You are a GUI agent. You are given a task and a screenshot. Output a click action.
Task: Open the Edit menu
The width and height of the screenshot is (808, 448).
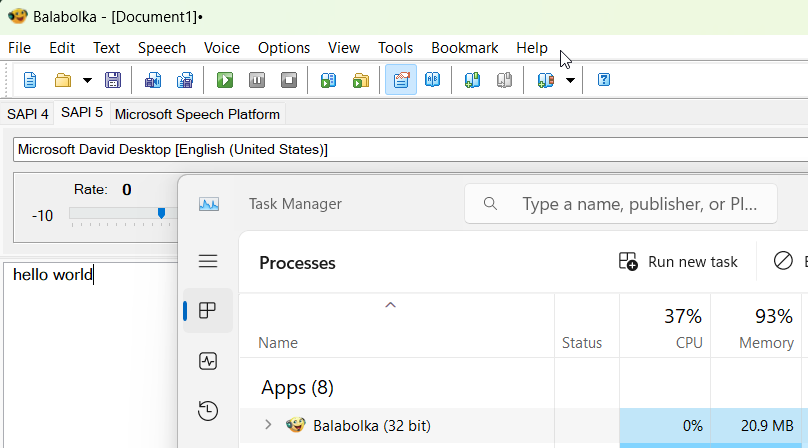pyautogui.click(x=62, y=48)
